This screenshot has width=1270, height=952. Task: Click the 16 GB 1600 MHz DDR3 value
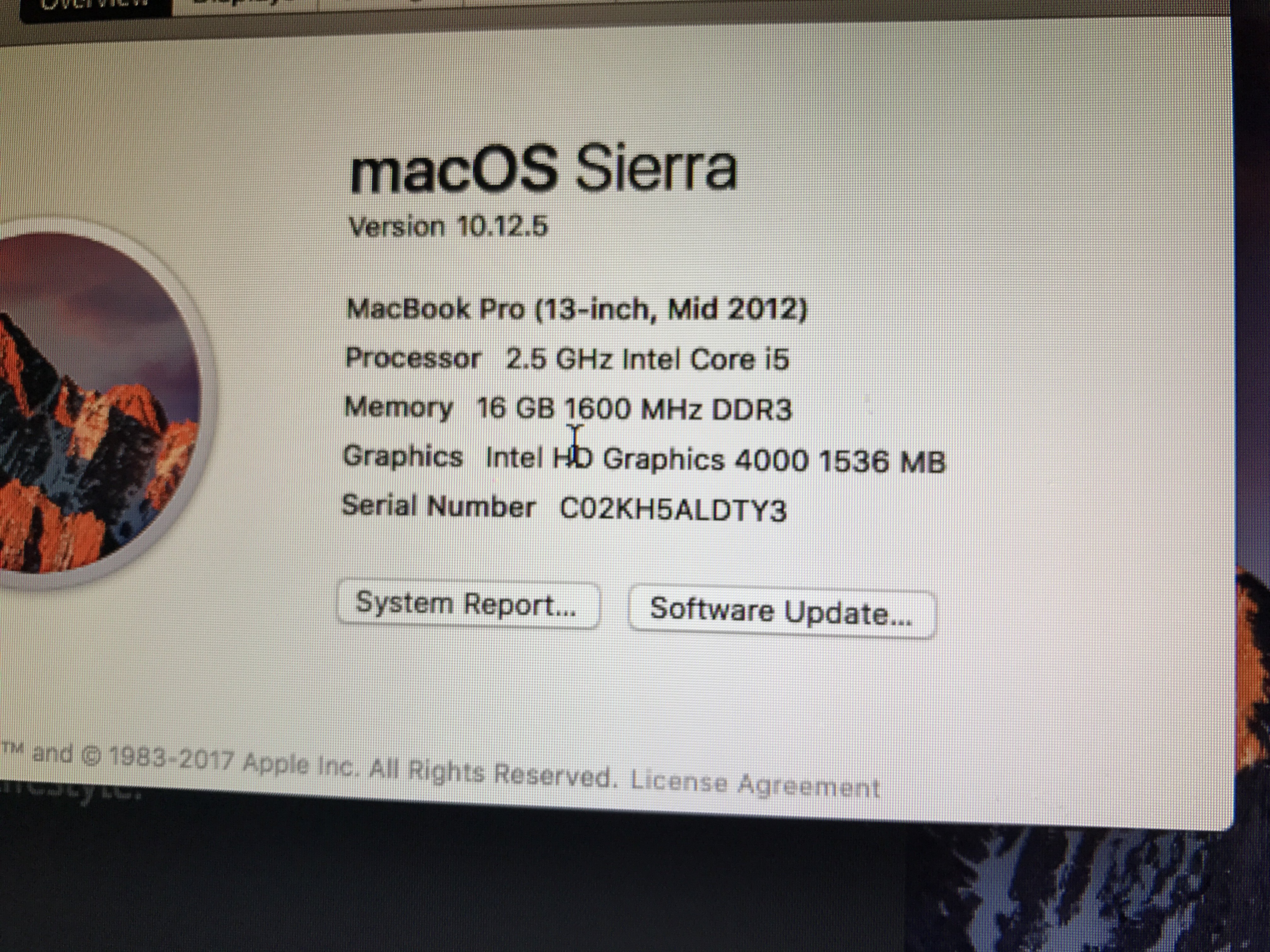[x=634, y=409]
